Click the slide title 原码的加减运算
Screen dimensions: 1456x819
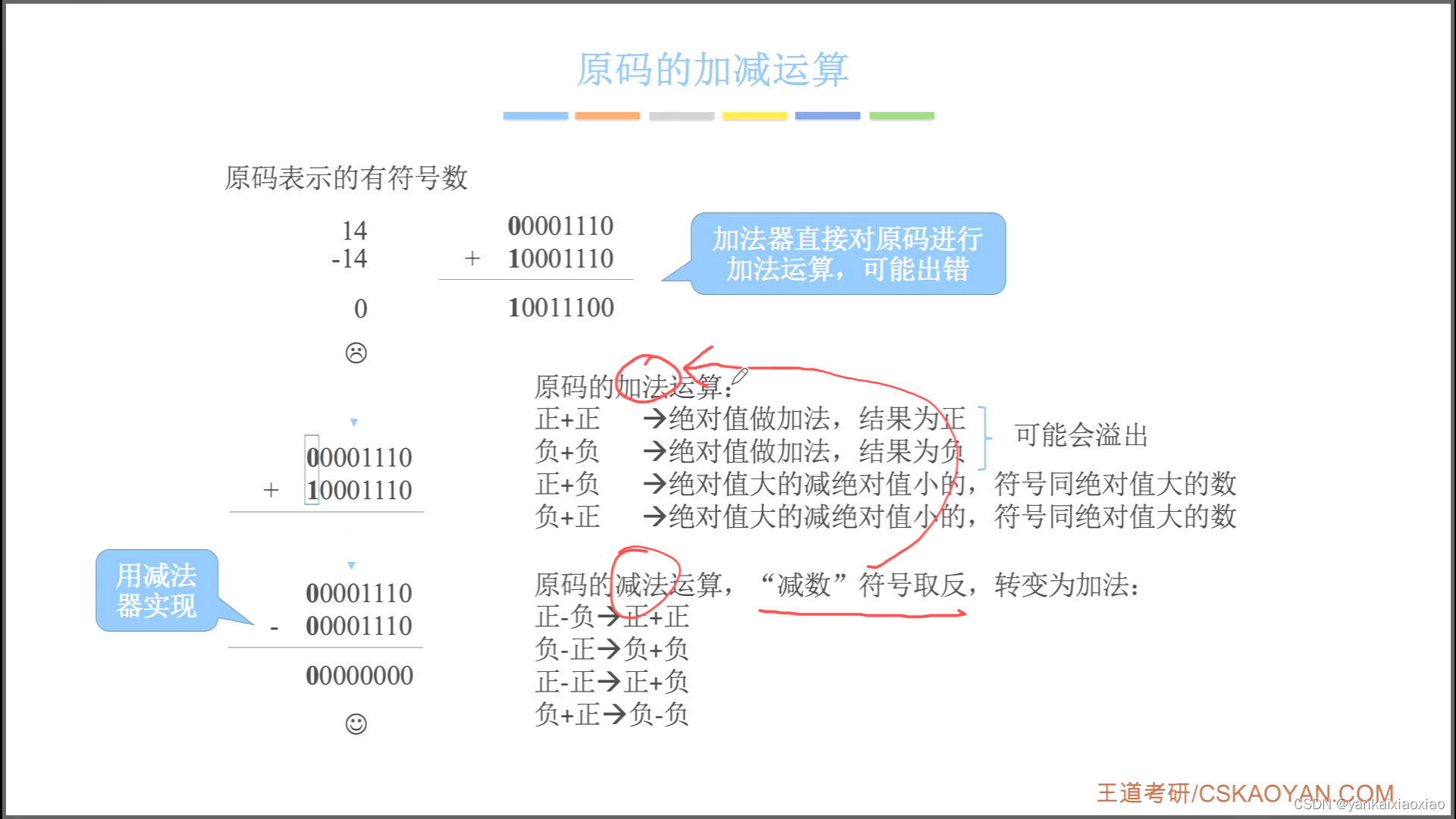coord(712,70)
